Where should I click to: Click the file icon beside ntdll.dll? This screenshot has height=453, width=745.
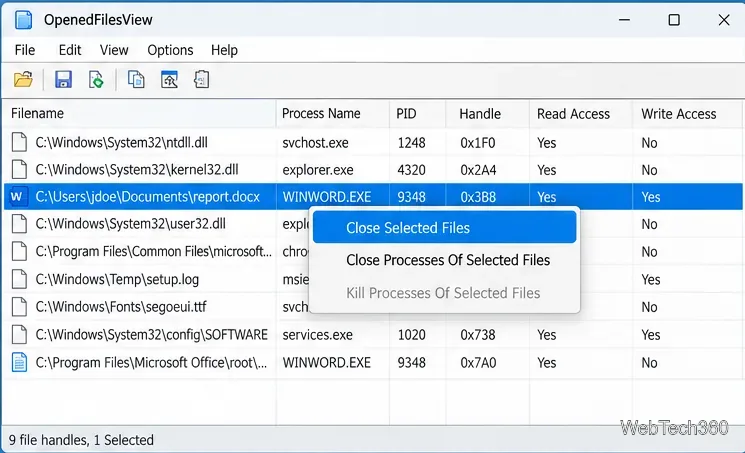point(19,143)
